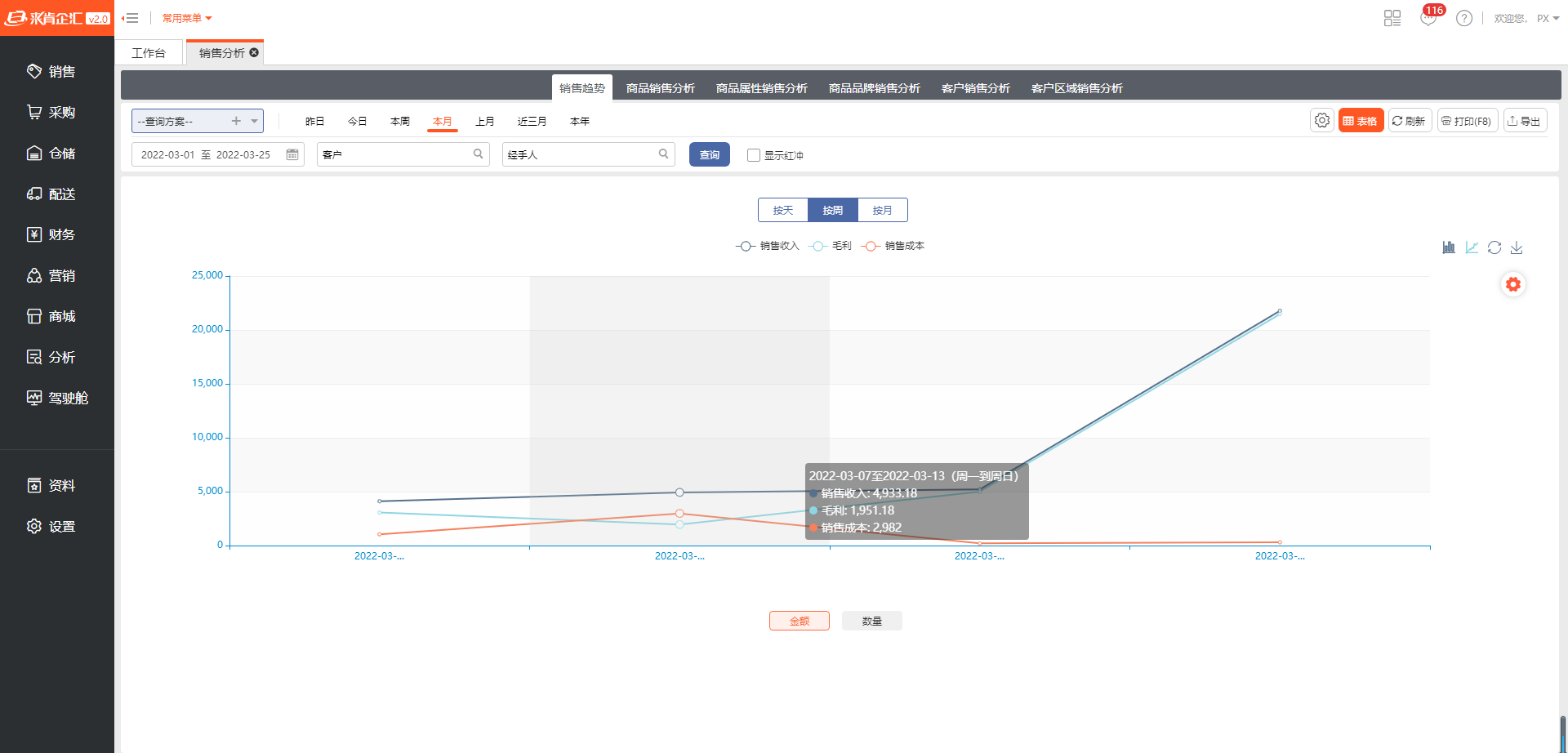The image size is (1568, 753).
Task: Expand the 查询方案 dropdown
Action: coord(255,121)
